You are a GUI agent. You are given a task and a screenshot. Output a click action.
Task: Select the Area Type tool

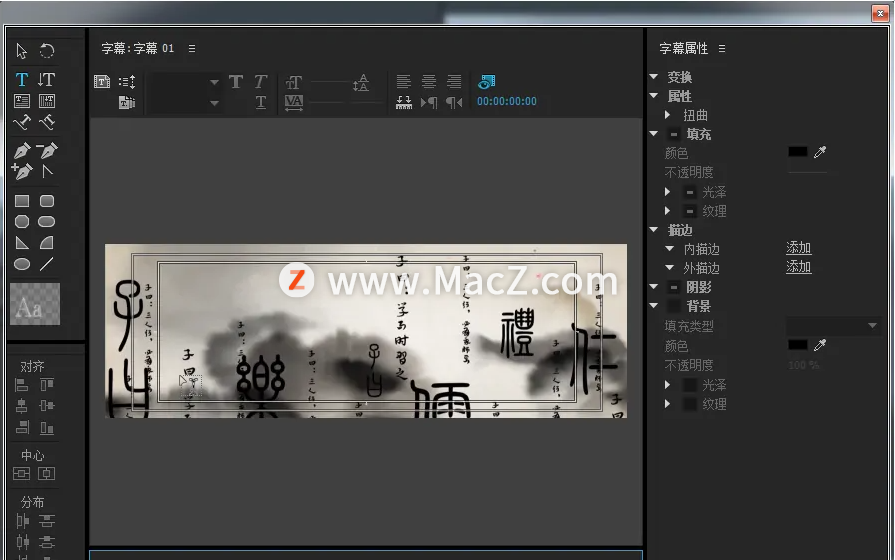(x=22, y=101)
